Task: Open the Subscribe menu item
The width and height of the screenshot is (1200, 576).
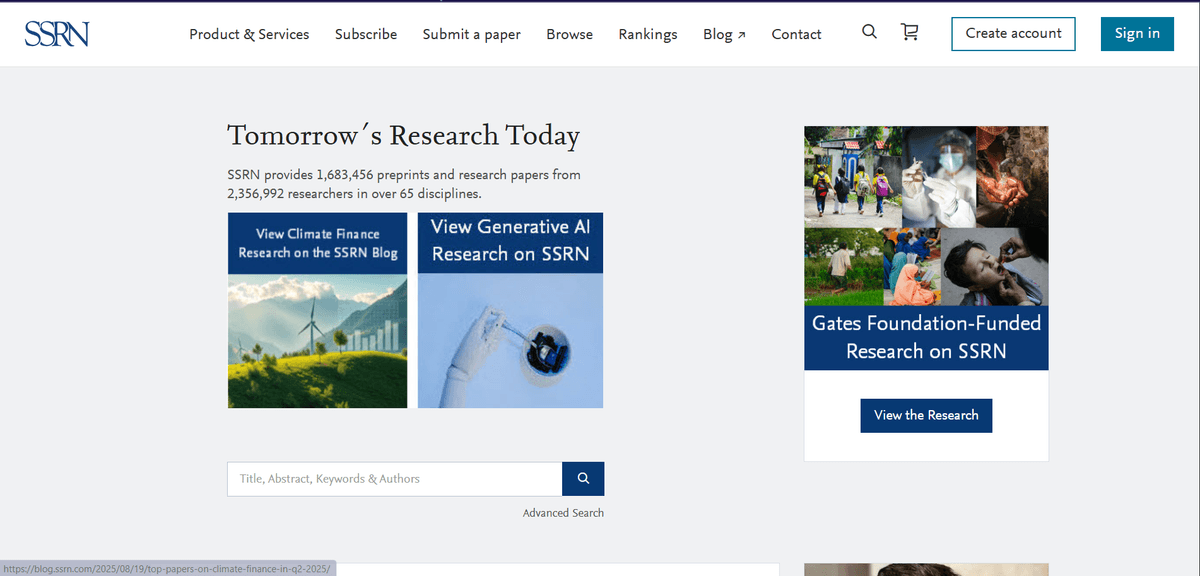Action: [x=366, y=34]
